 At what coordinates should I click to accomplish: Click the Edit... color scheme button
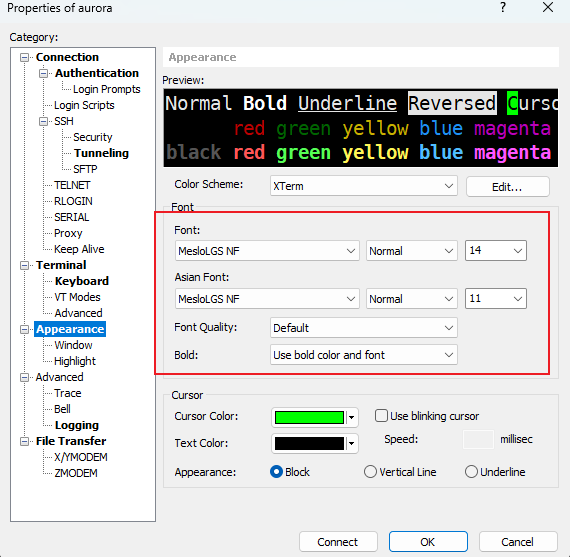[507, 187]
